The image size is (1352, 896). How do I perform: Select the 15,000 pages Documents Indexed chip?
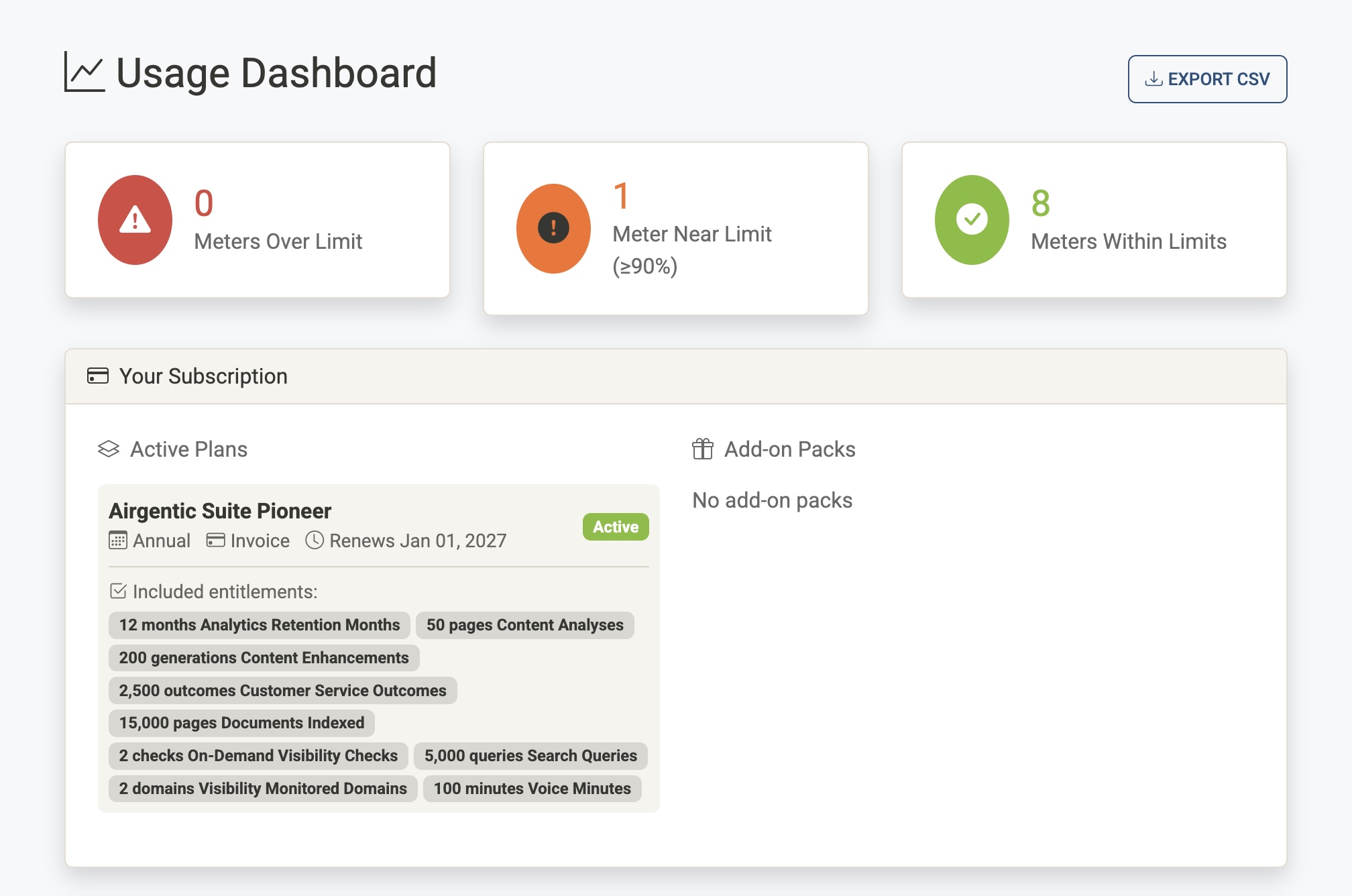coord(241,723)
